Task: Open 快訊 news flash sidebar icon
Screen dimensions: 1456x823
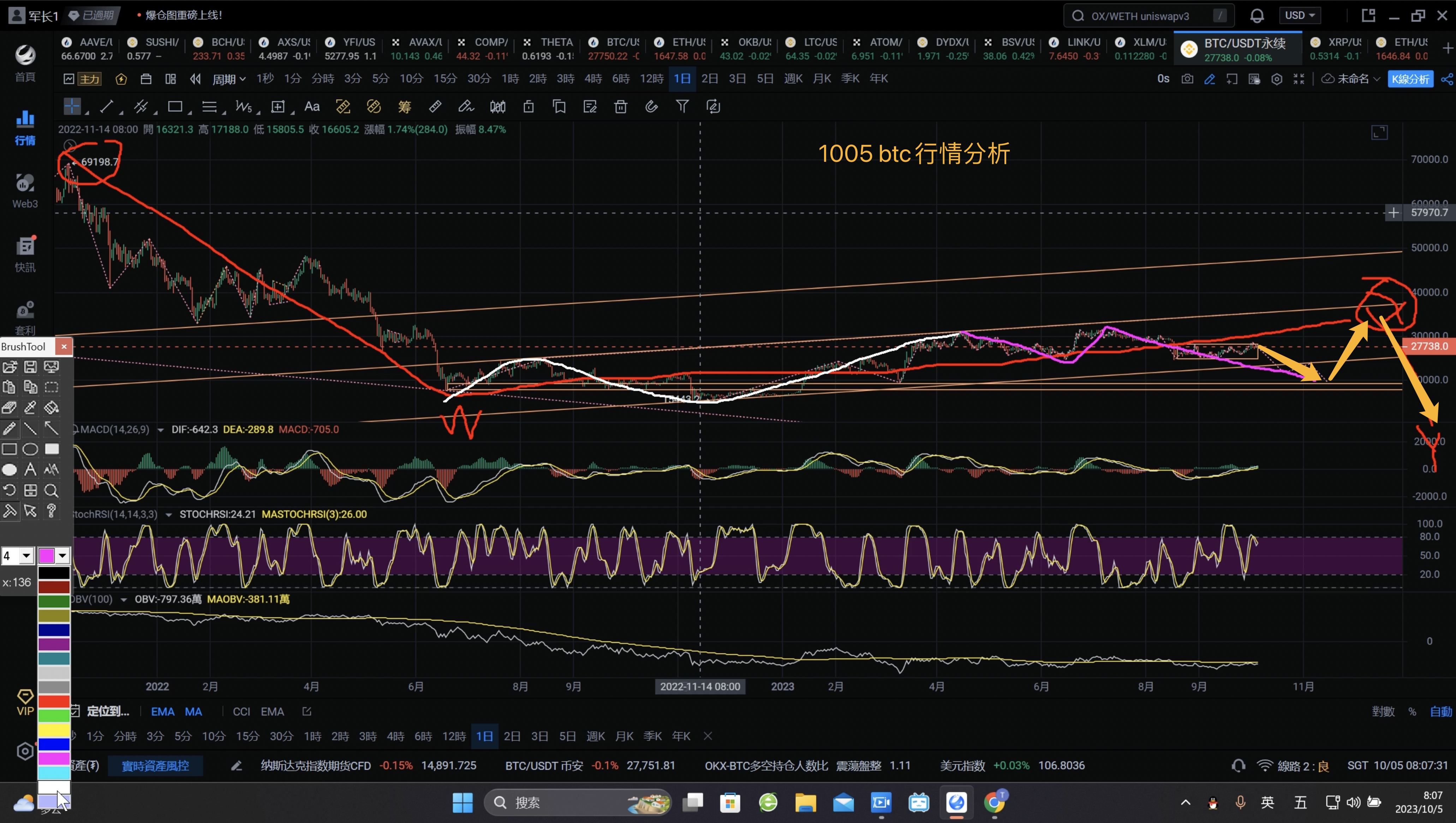Action: (x=25, y=255)
